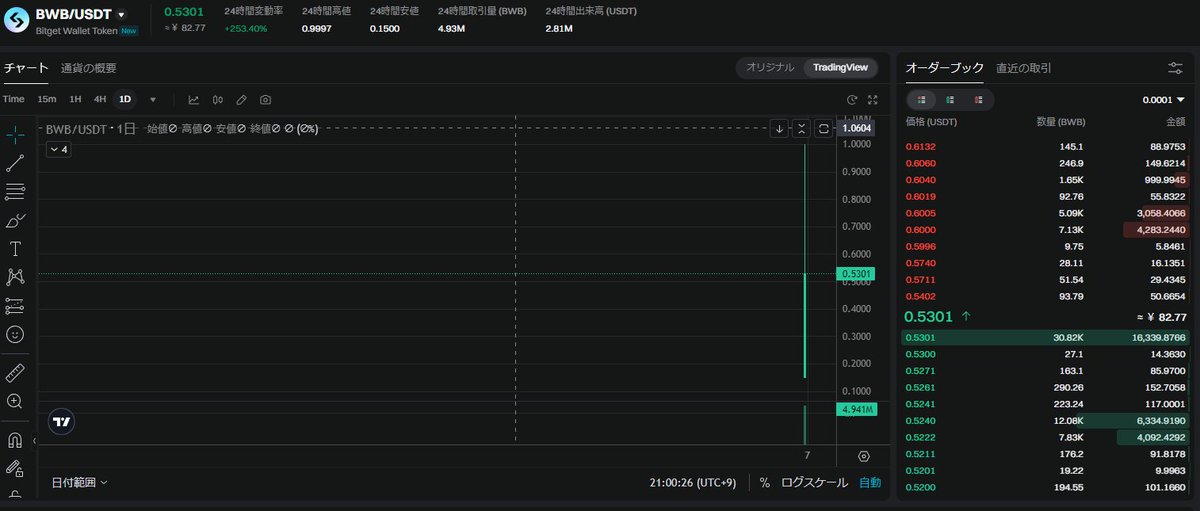Click buy order price 0.5301 row
Image resolution: width=1200 pixels, height=511 pixels.
coord(1046,338)
